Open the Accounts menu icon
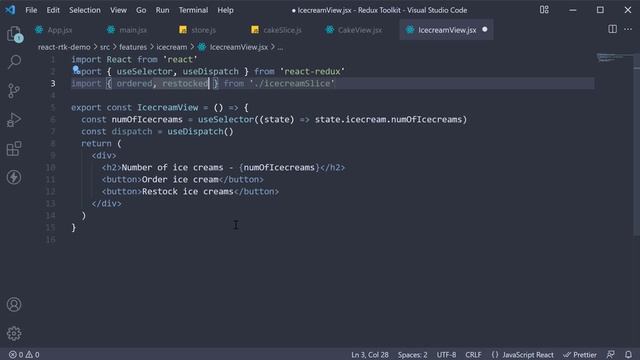This screenshot has width=640, height=360. tap(14, 304)
